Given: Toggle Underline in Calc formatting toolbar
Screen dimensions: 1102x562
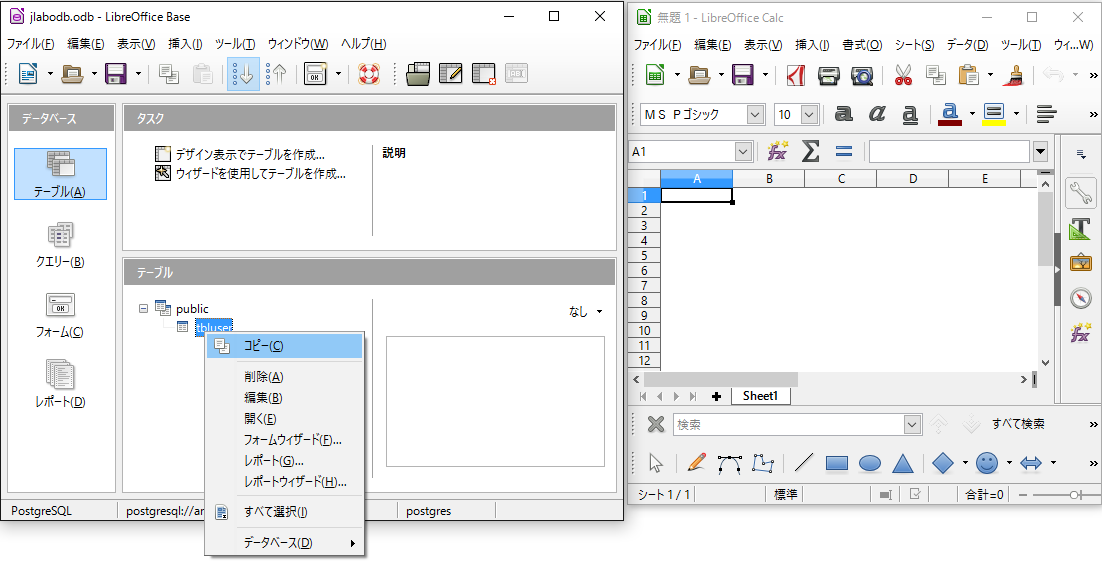Looking at the screenshot, I should (909, 113).
